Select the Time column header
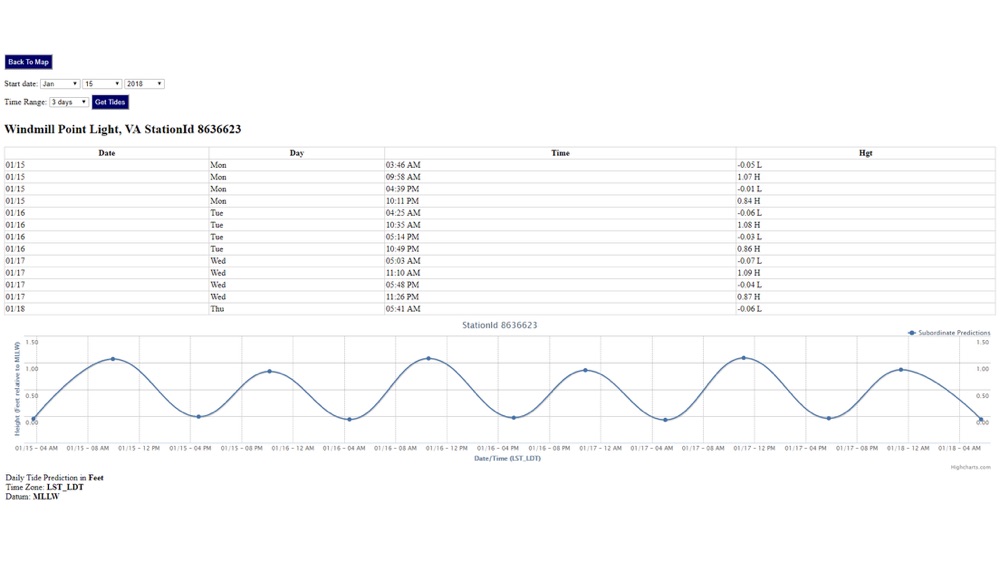 (x=560, y=153)
